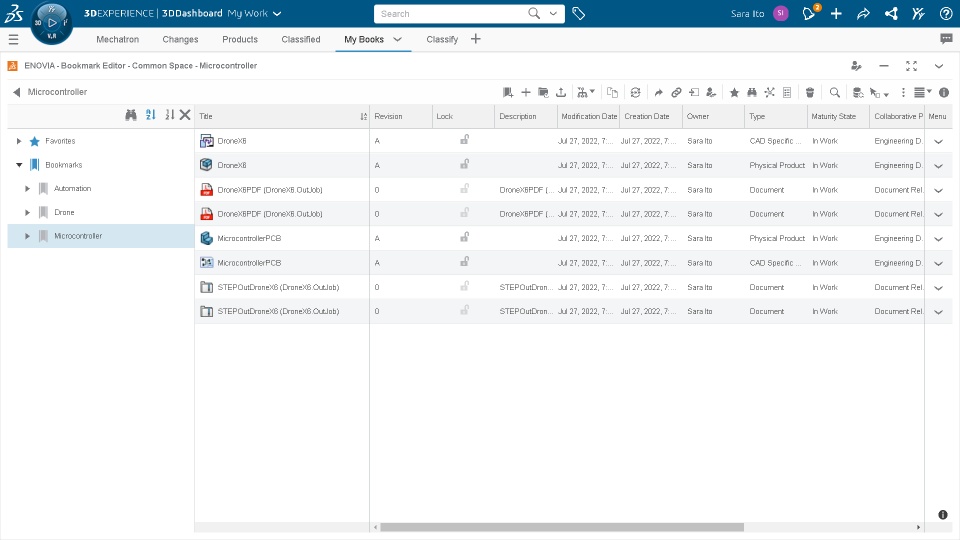Viewport: 960px width, 540px height.
Task: Sort by the Maturity State column header
Action: pyautogui.click(x=838, y=116)
